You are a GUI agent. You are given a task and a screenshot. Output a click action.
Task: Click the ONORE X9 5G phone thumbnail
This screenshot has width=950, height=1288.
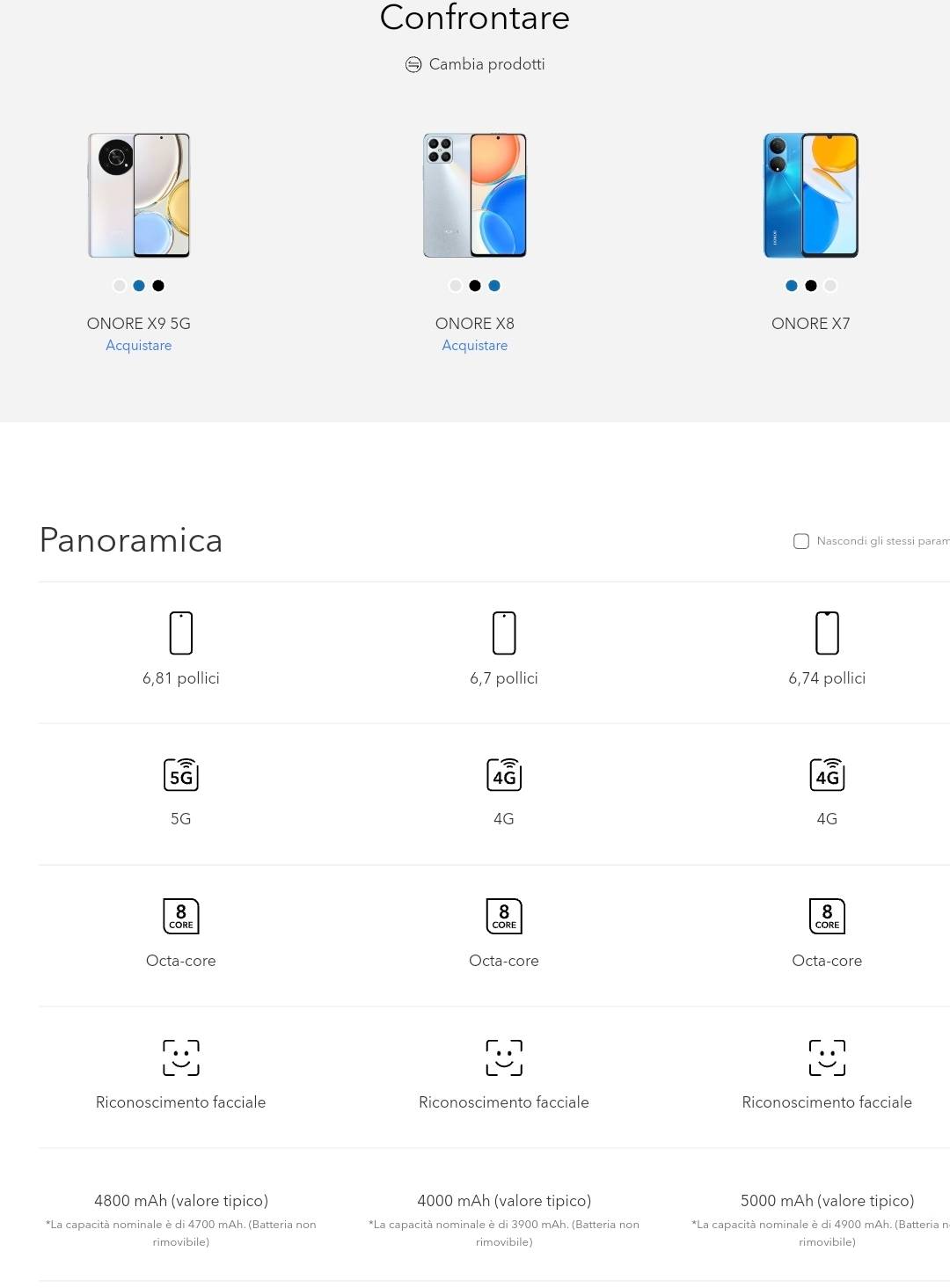click(x=138, y=195)
